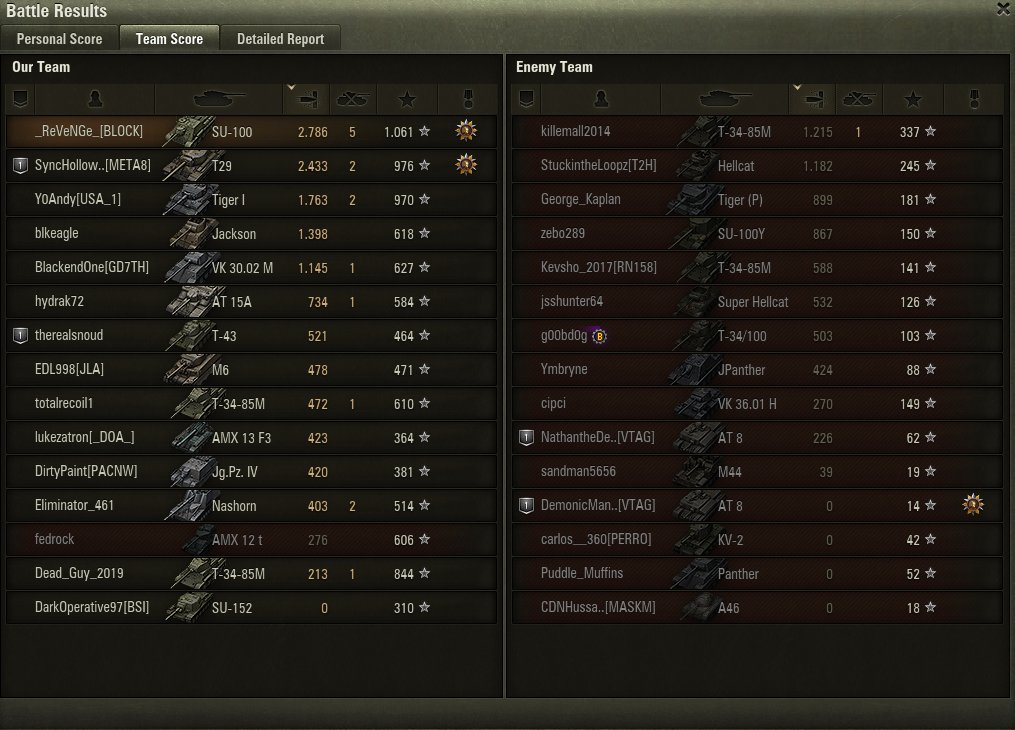Select enemy player George_Kaplan

click(x=581, y=199)
